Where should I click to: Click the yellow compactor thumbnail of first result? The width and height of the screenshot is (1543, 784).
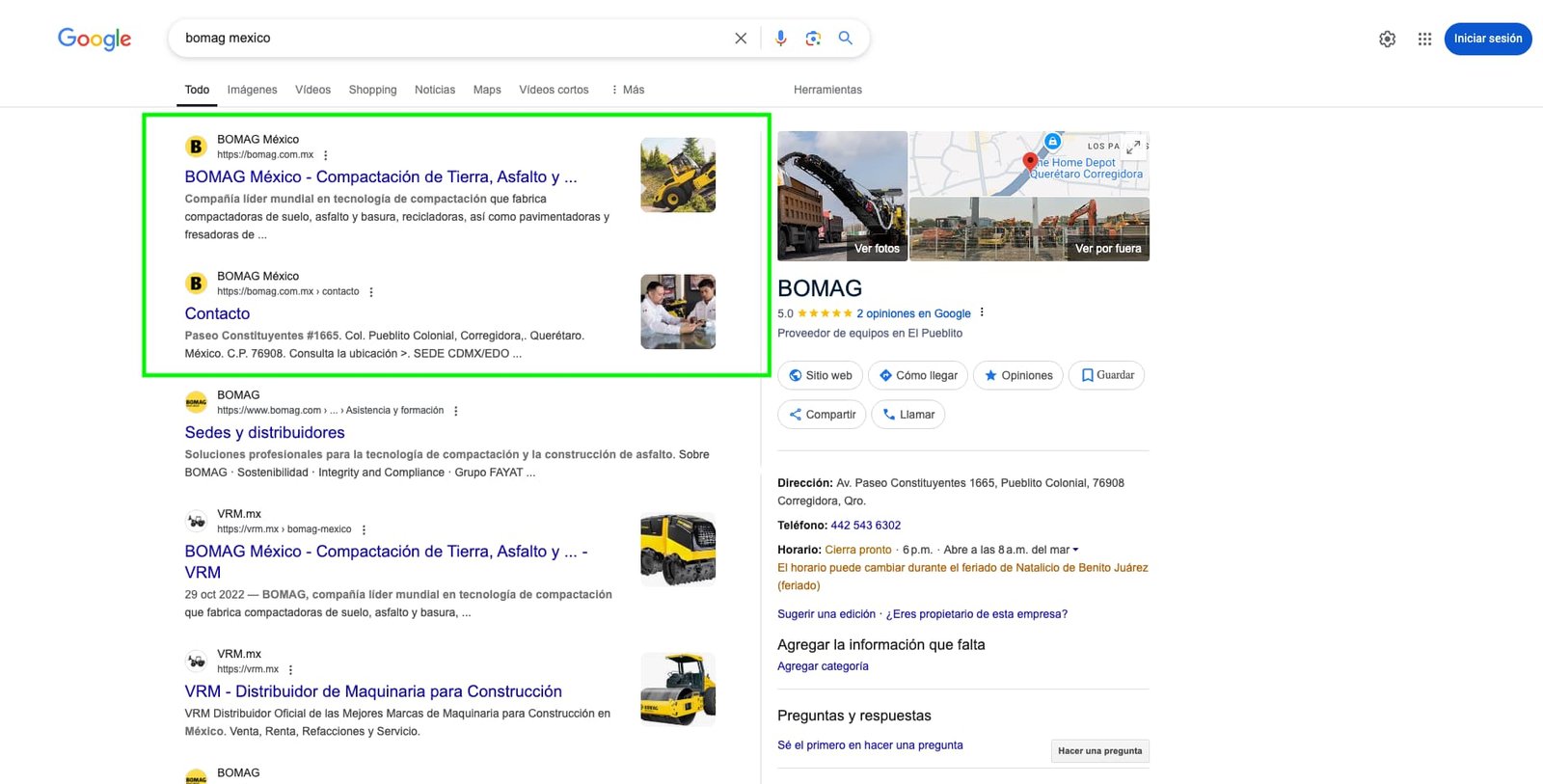pyautogui.click(x=678, y=176)
